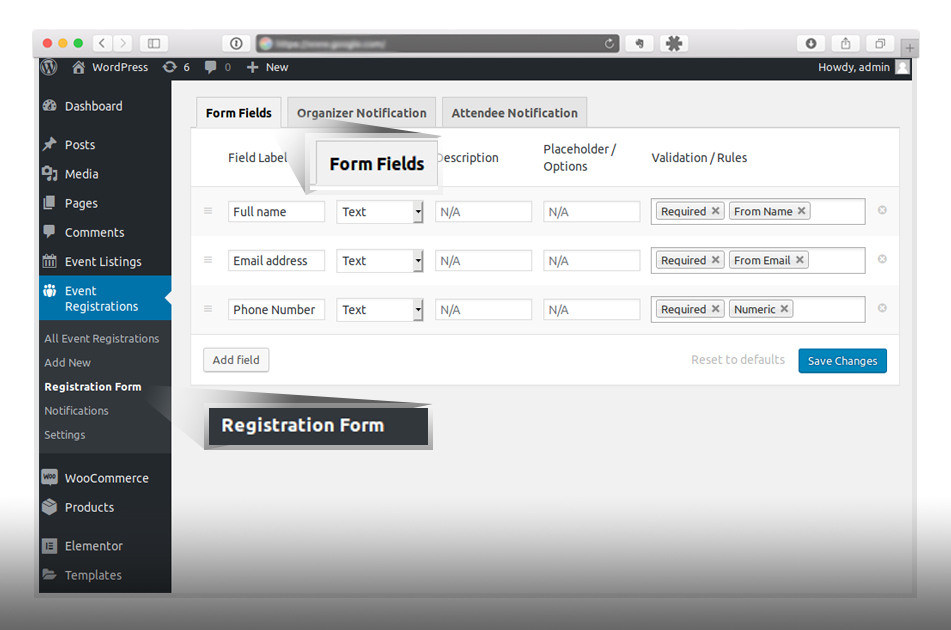Switch to the Form Fields tab
The width and height of the screenshot is (951, 630).
(x=238, y=113)
